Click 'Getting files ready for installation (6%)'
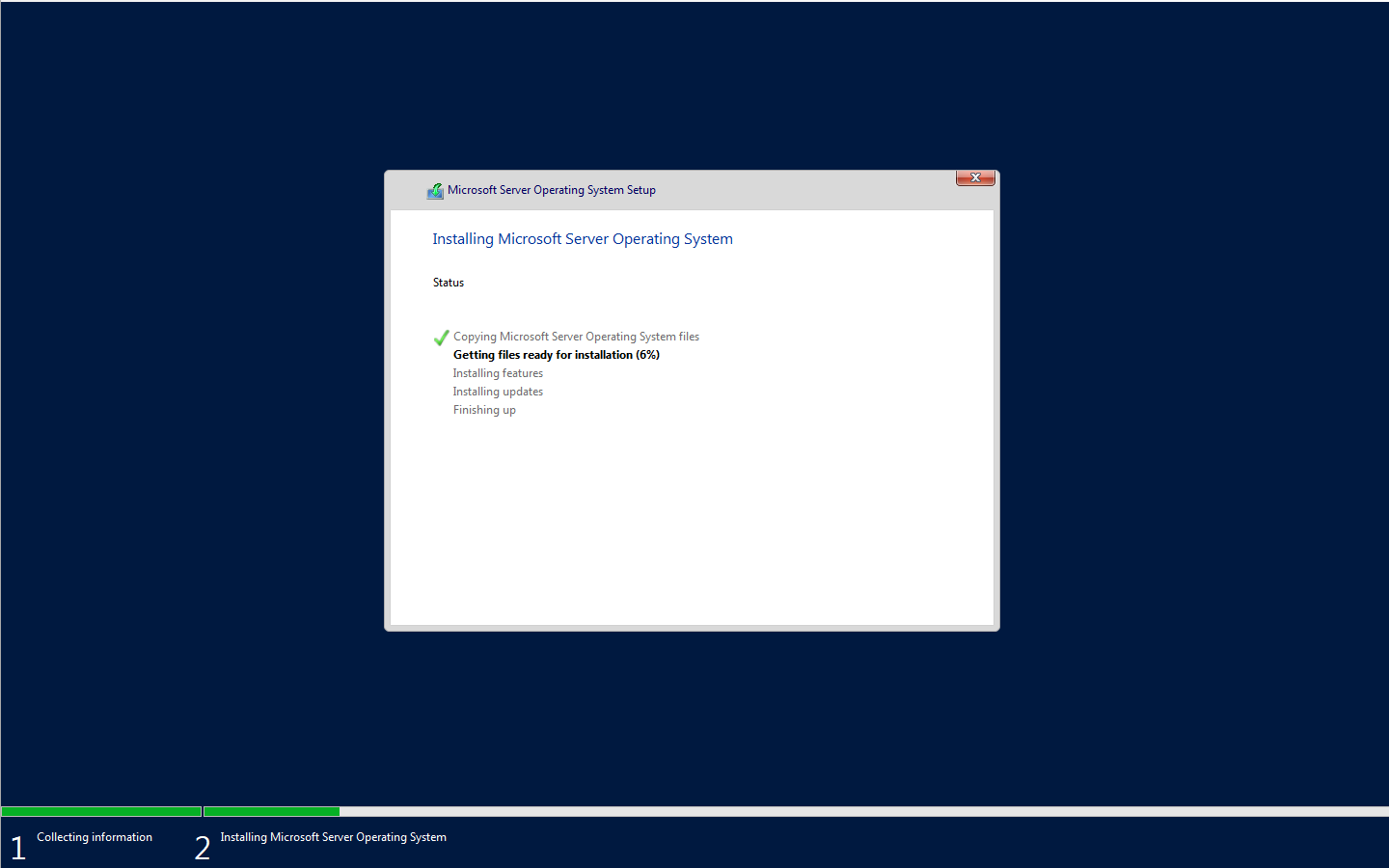The image size is (1389, 868). (556, 355)
